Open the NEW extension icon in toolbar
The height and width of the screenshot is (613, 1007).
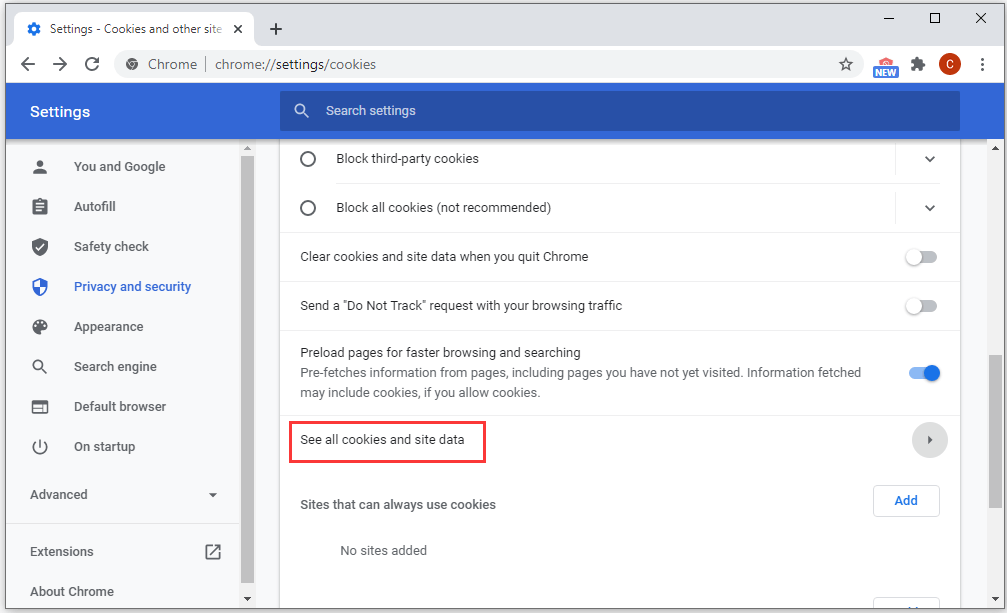point(886,66)
